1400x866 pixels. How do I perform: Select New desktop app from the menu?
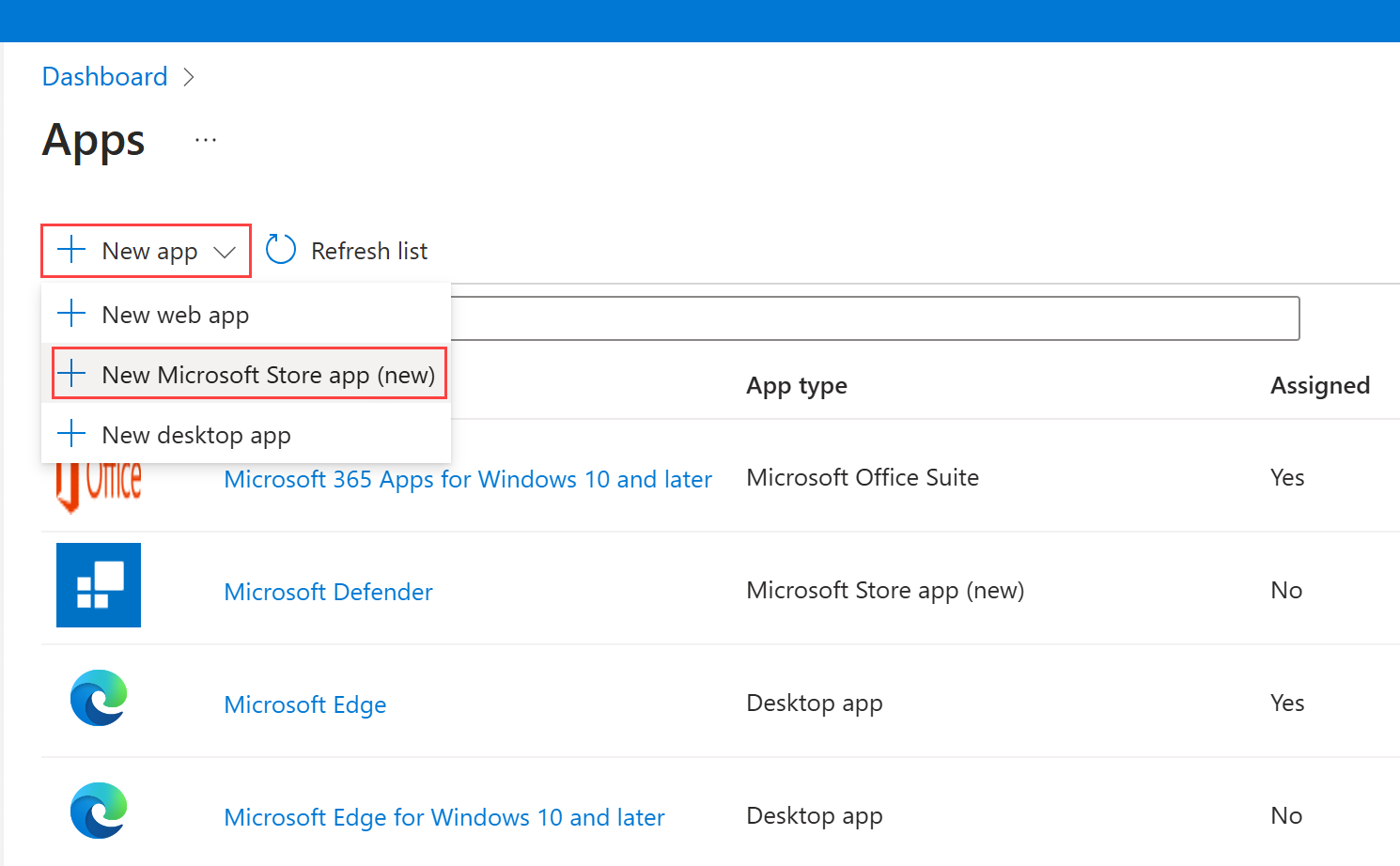195,434
